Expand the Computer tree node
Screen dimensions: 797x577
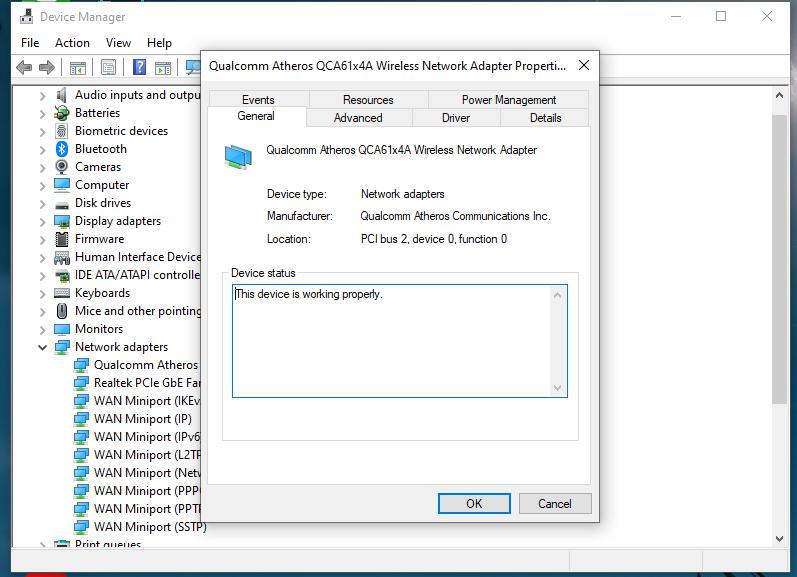(x=43, y=186)
